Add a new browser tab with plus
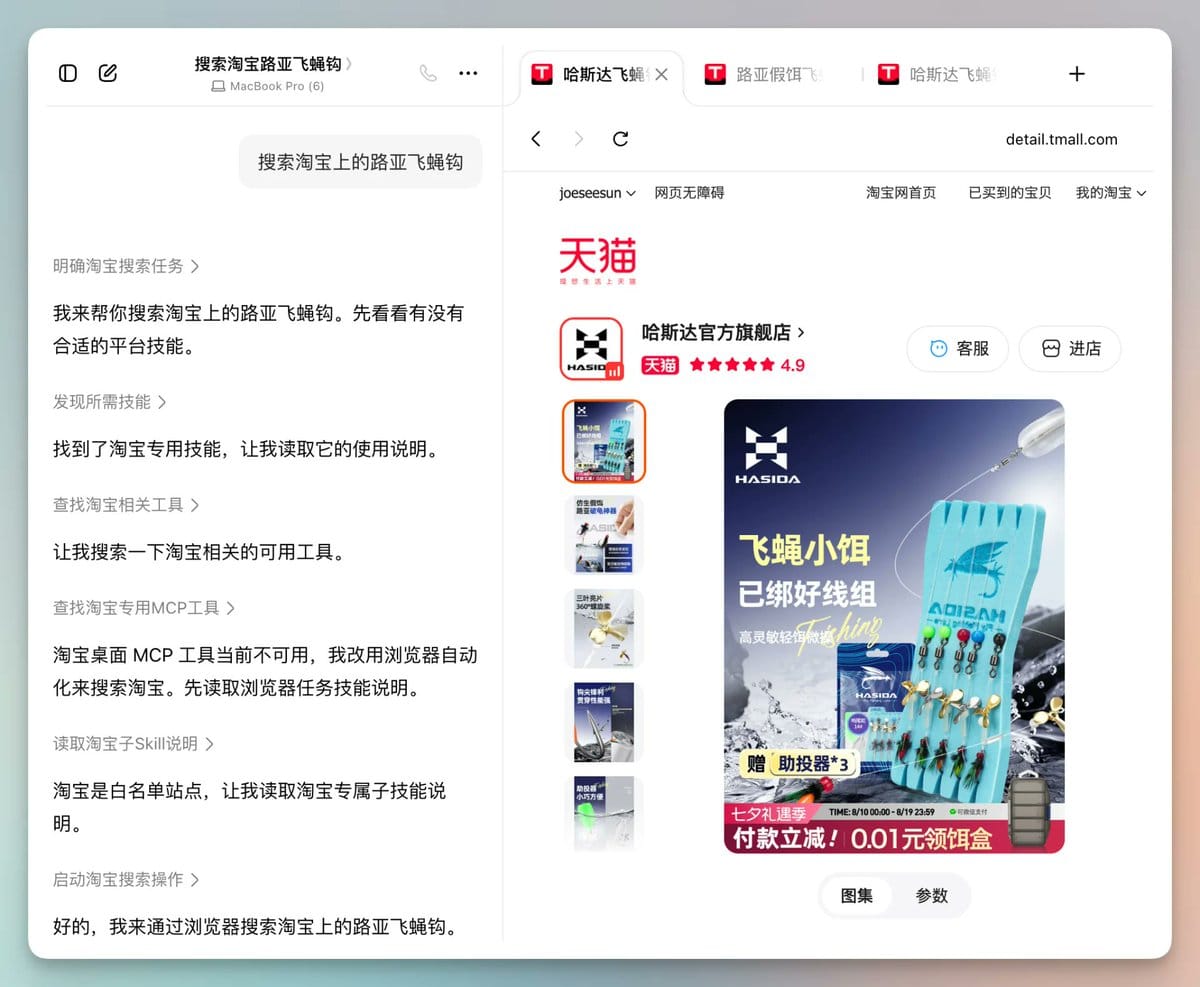Image resolution: width=1200 pixels, height=987 pixels. point(1077,74)
